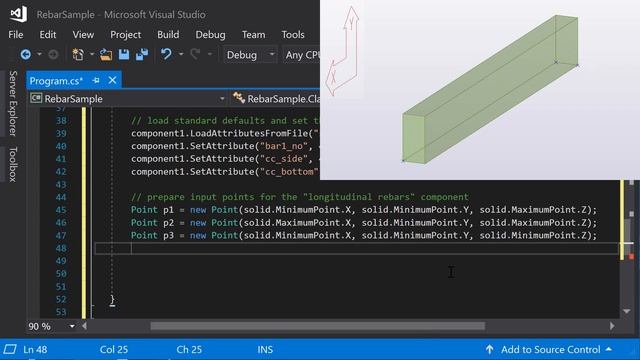Open the File menu
The width and height of the screenshot is (640, 360).
pos(16,35)
